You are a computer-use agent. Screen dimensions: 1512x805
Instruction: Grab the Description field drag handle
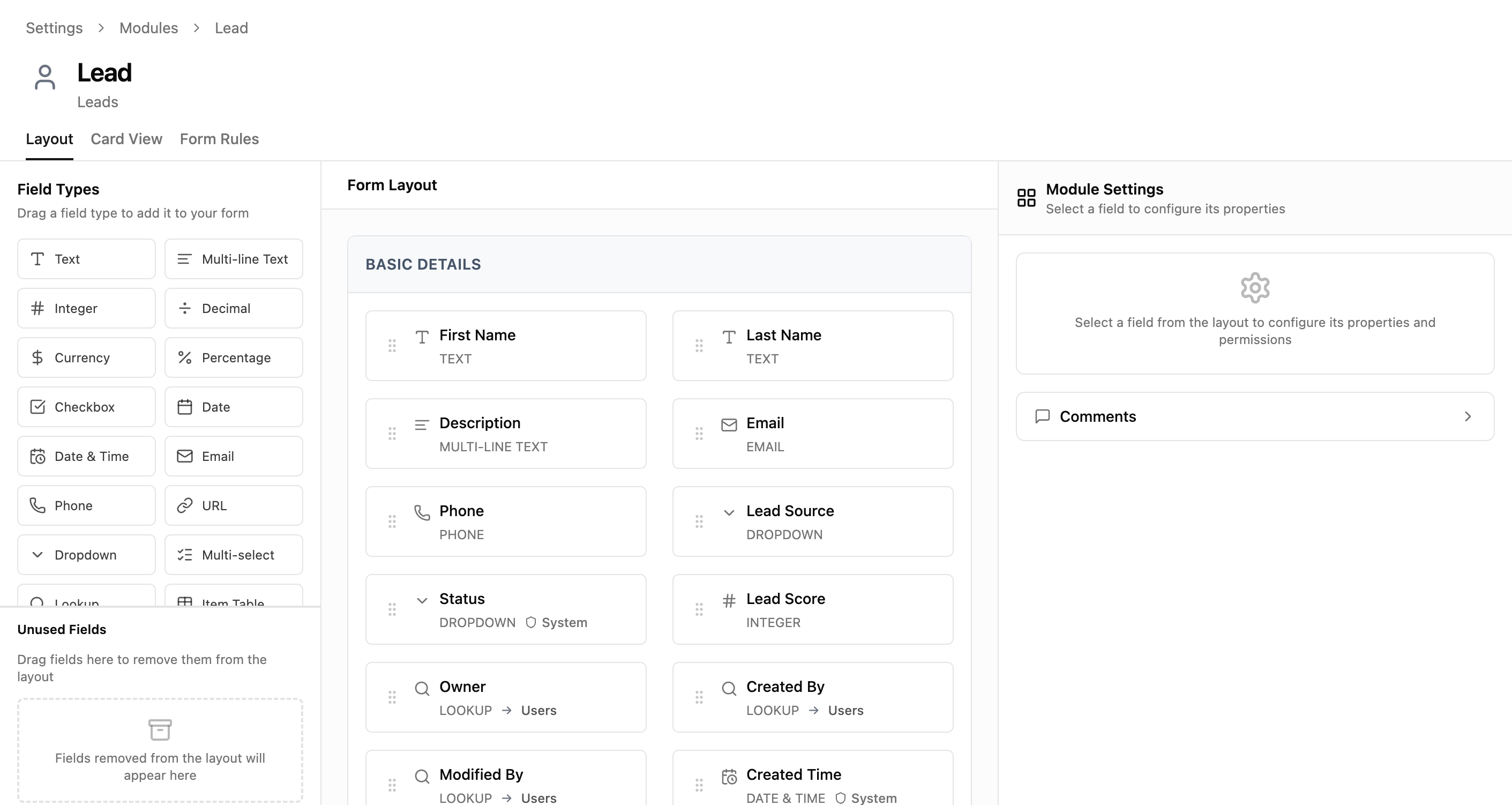(392, 434)
